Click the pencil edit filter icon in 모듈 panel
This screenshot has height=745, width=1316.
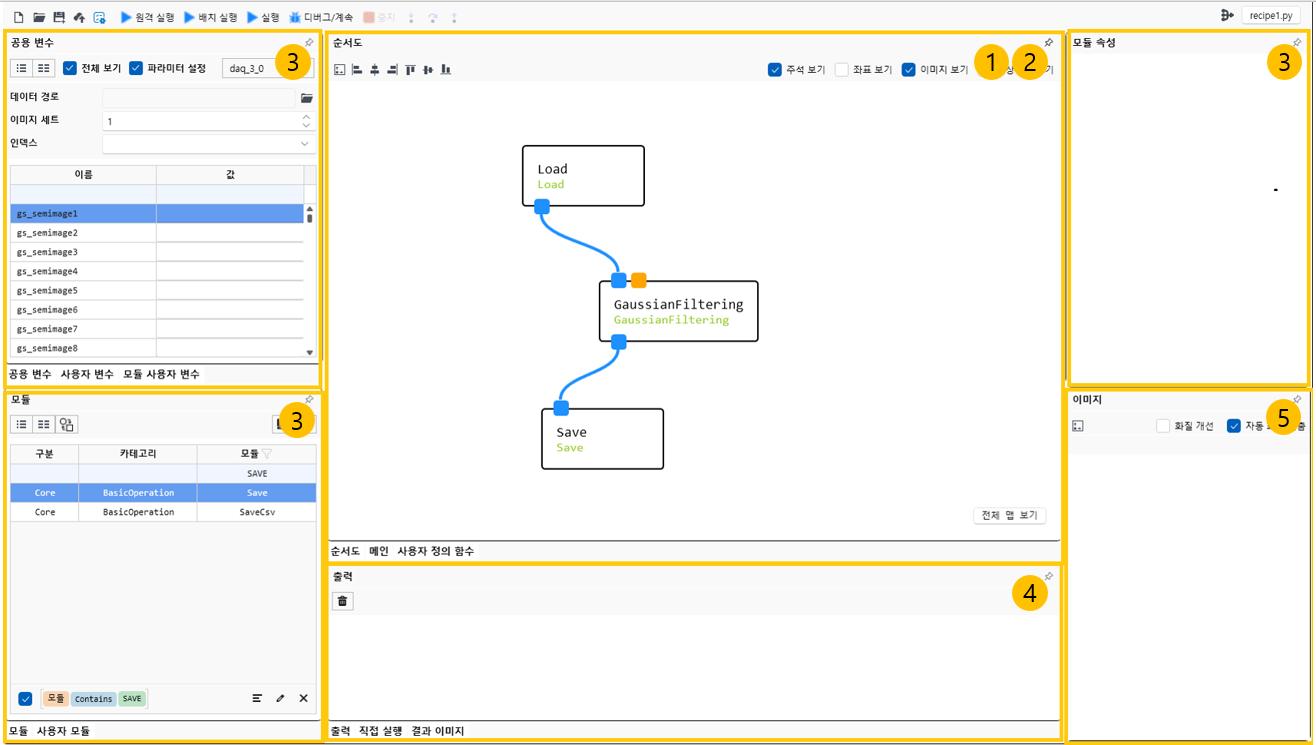[x=280, y=698]
